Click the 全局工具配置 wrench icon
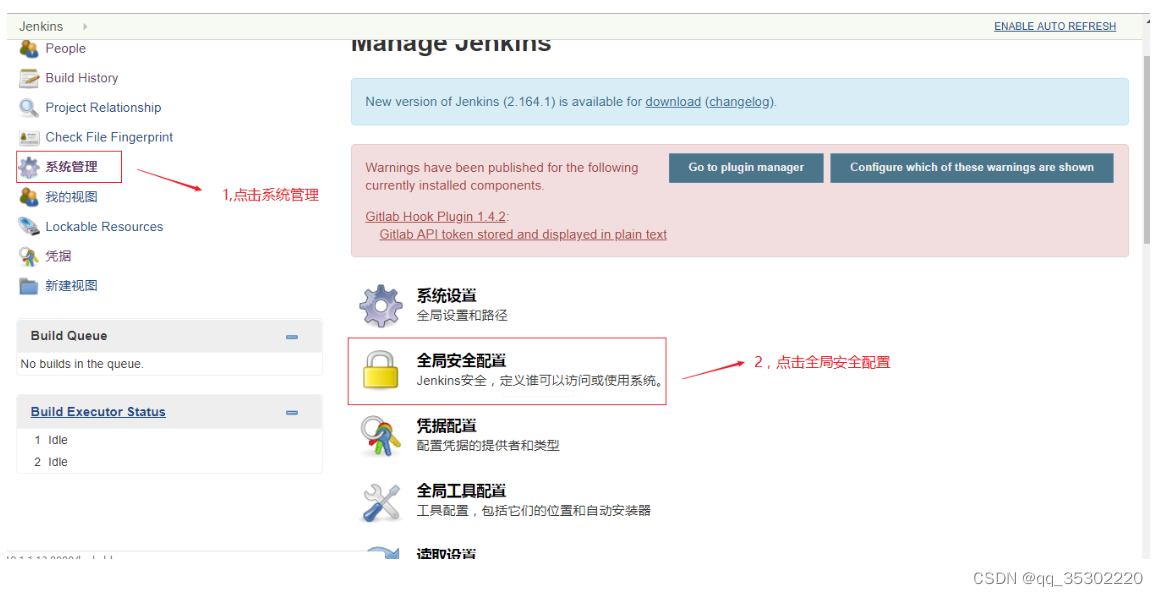1158x596 pixels. tap(380, 501)
